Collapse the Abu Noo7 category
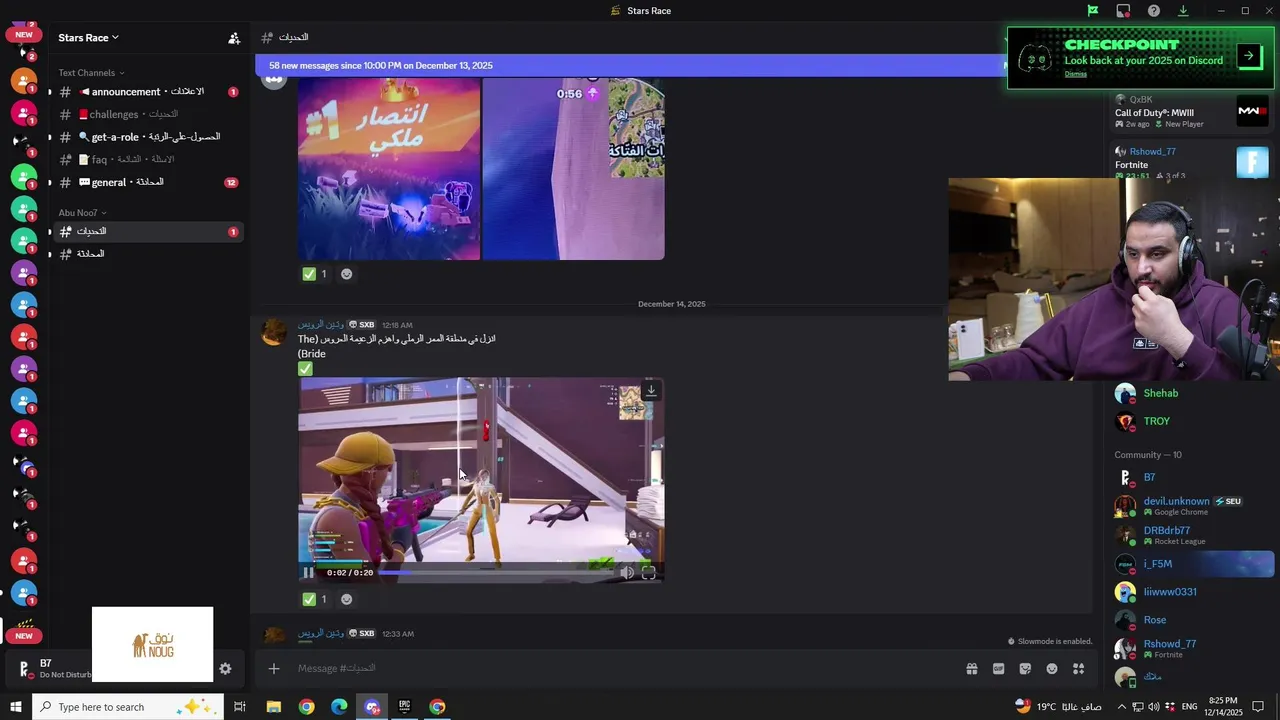 tap(82, 213)
